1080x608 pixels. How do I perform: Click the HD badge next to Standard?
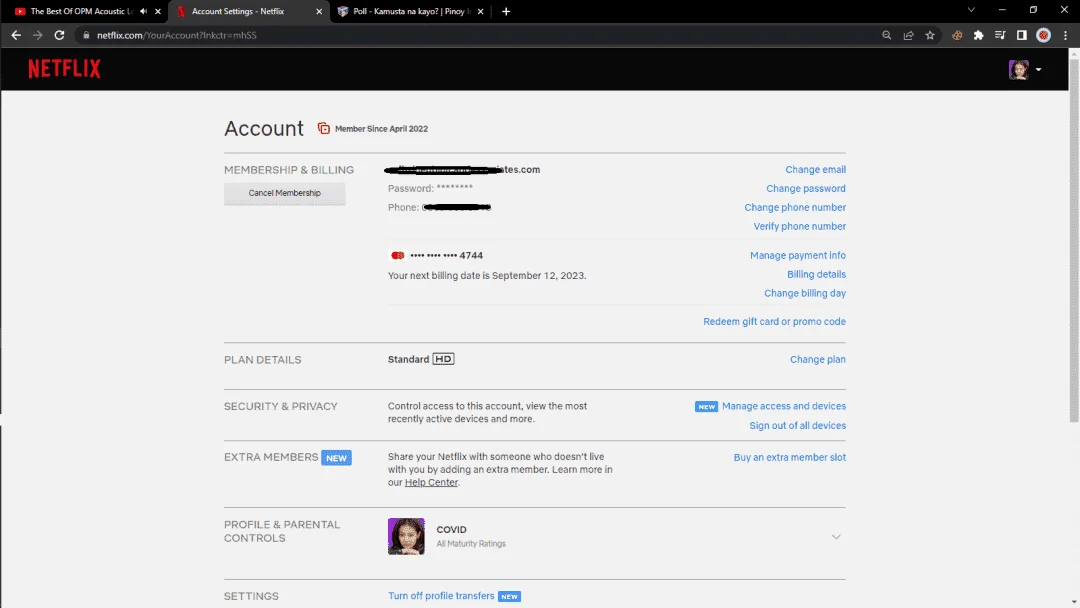pyautogui.click(x=443, y=359)
